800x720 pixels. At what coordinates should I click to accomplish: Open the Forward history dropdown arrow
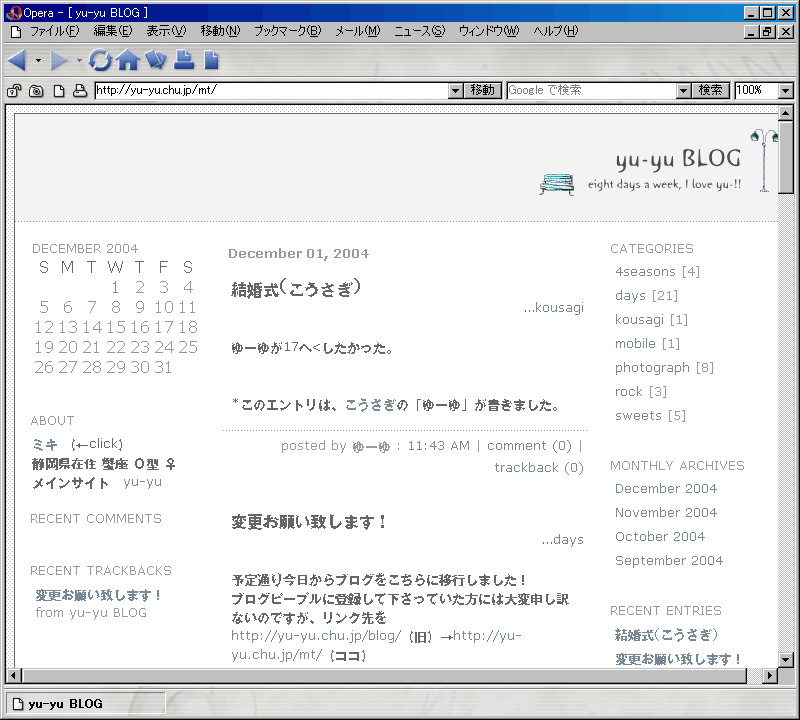79,60
